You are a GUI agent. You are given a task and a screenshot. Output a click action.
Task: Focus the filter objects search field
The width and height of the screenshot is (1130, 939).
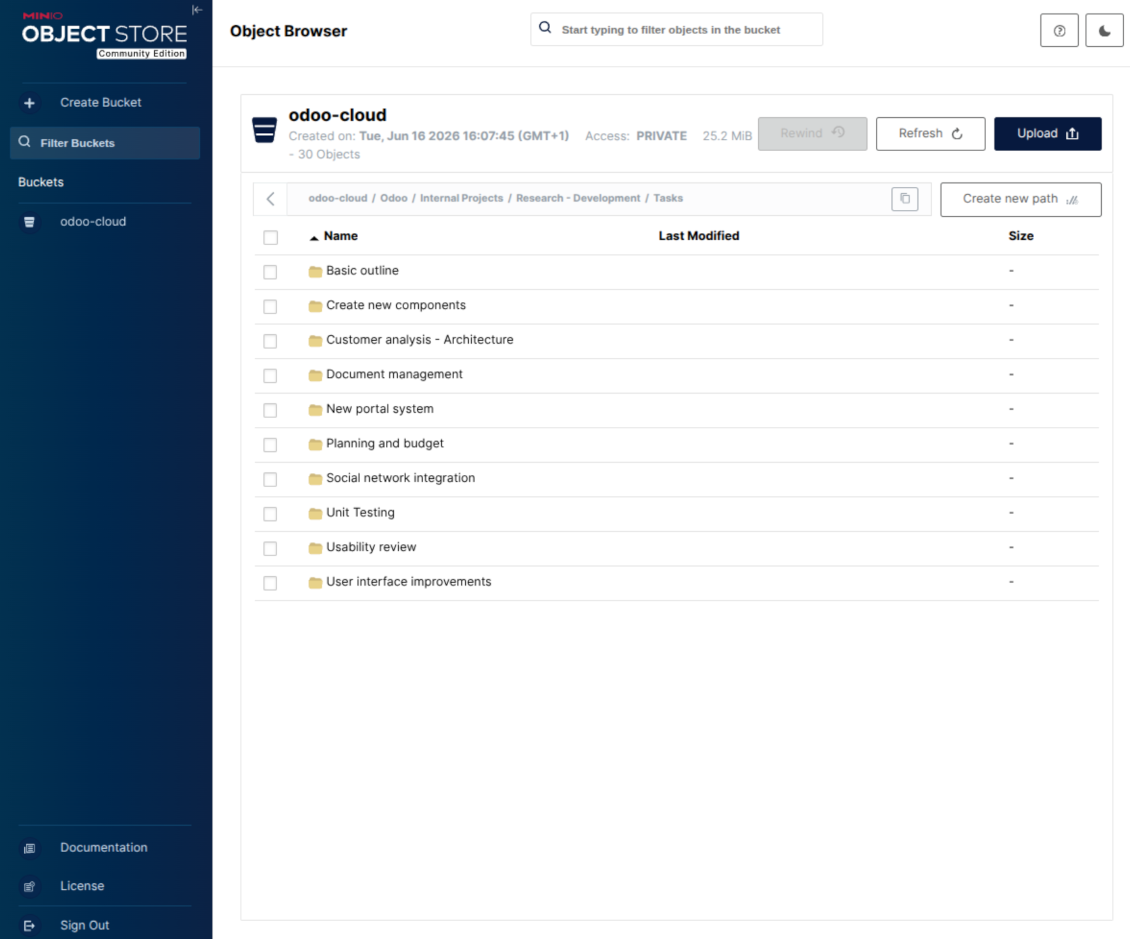(x=676, y=30)
